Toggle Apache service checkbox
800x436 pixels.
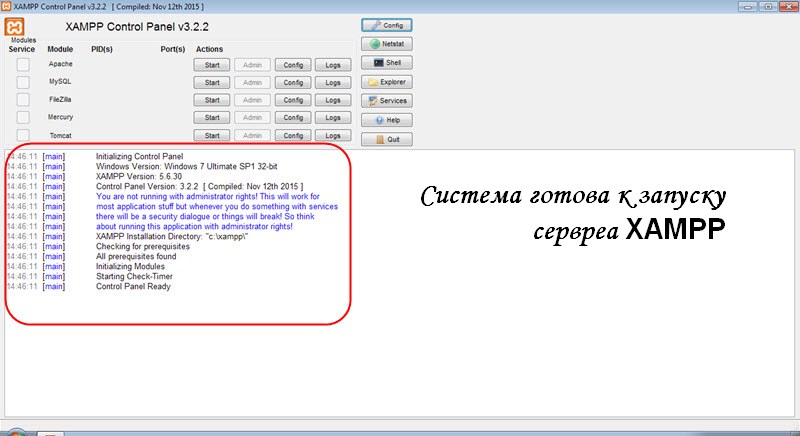[x=23, y=65]
